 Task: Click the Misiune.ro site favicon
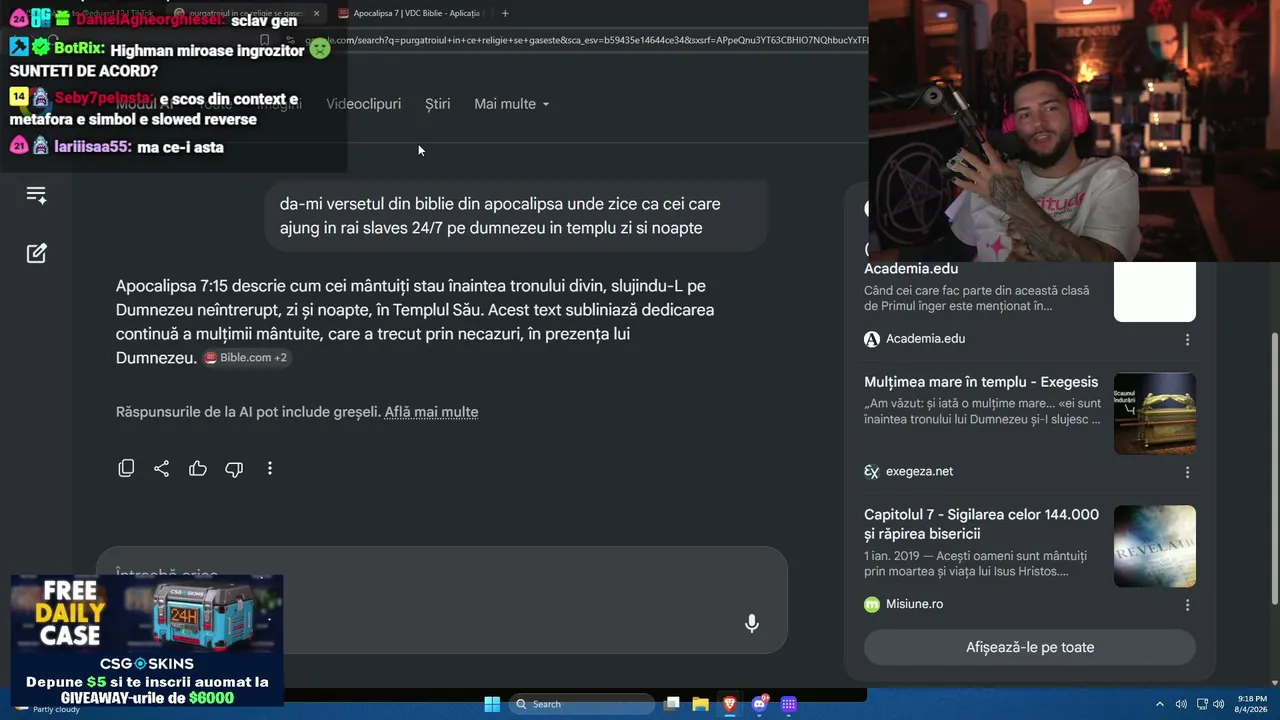pos(872,604)
